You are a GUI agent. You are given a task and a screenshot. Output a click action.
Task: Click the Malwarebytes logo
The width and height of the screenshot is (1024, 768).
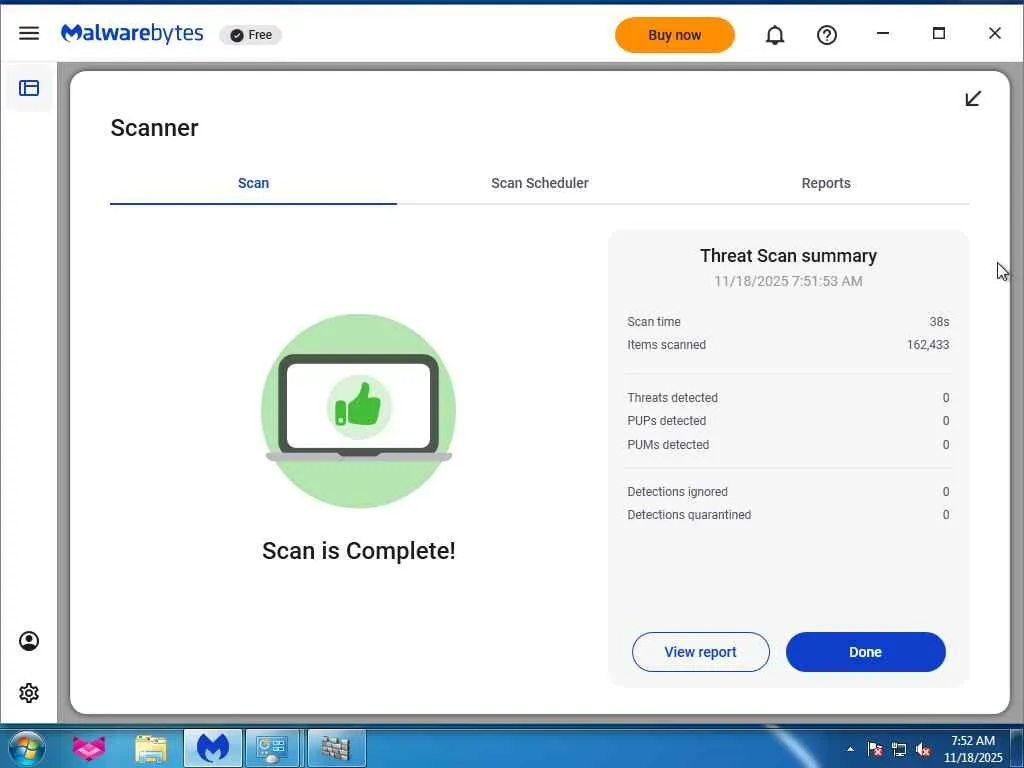click(x=132, y=33)
